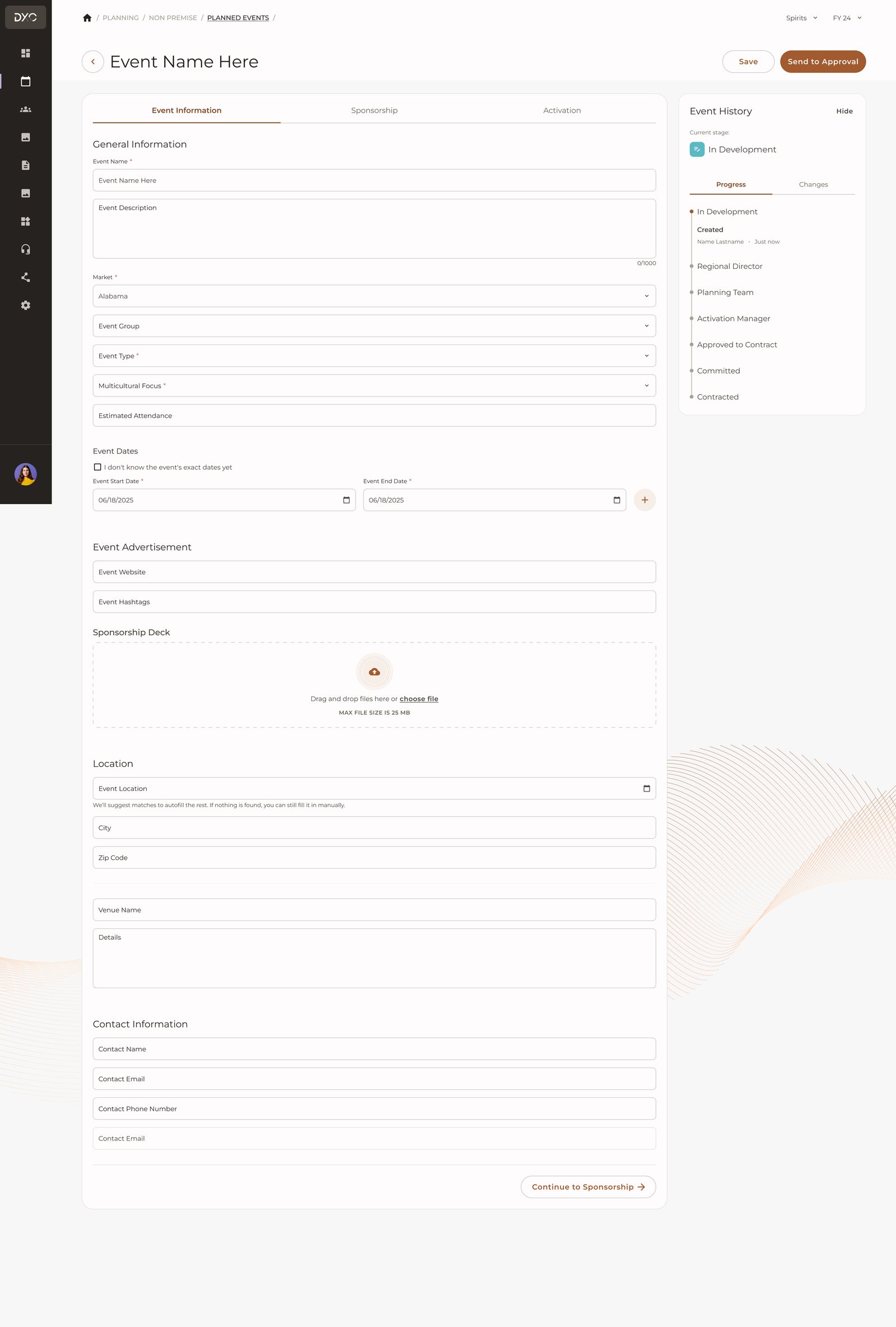
Task: Open the Spirits selector in the header
Action: point(802,18)
